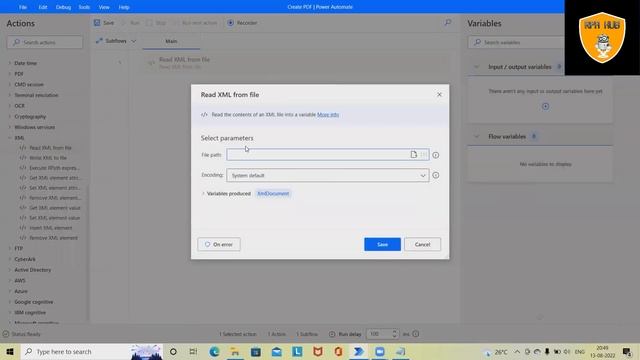This screenshot has width=640, height=360.
Task: Select Get XML element value action
Action: [x=54, y=208]
